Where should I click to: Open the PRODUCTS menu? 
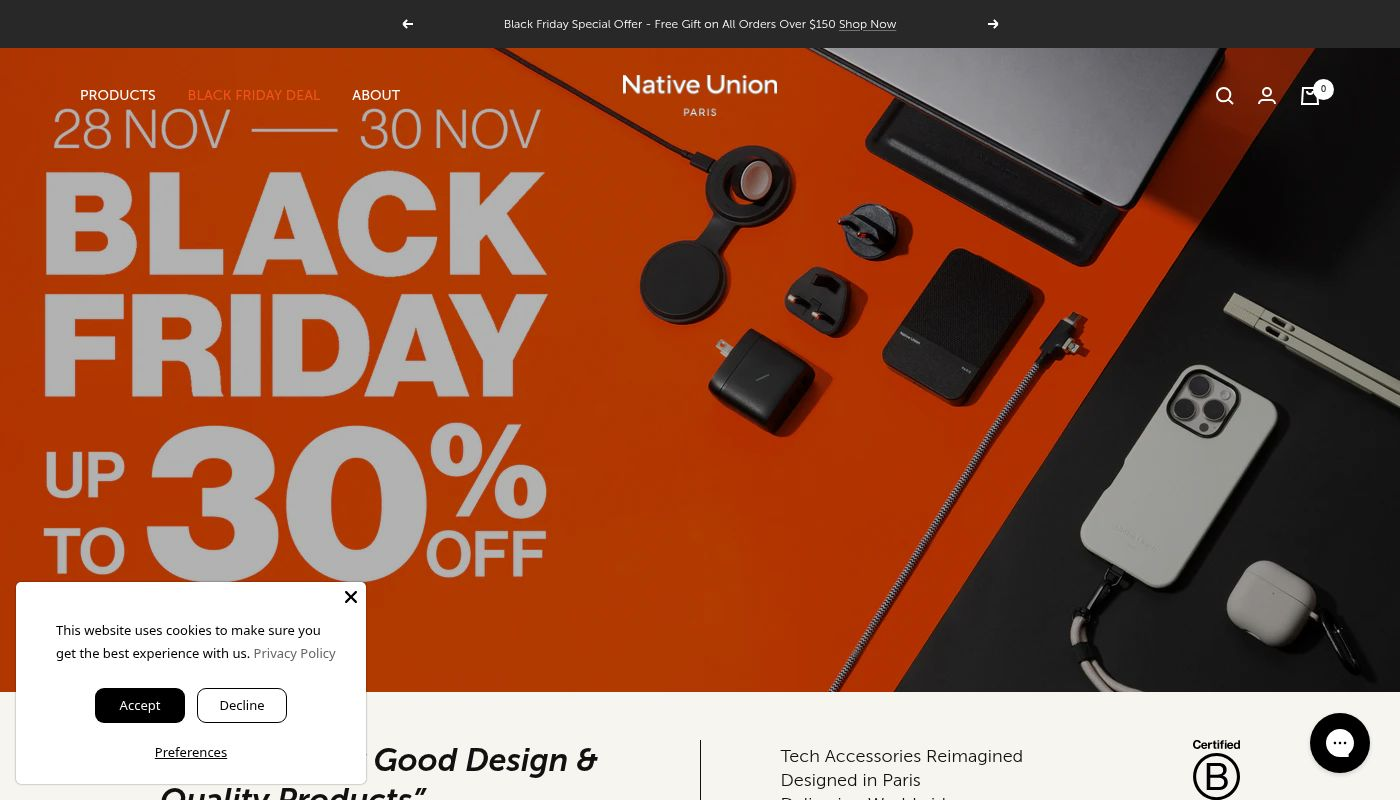118,96
